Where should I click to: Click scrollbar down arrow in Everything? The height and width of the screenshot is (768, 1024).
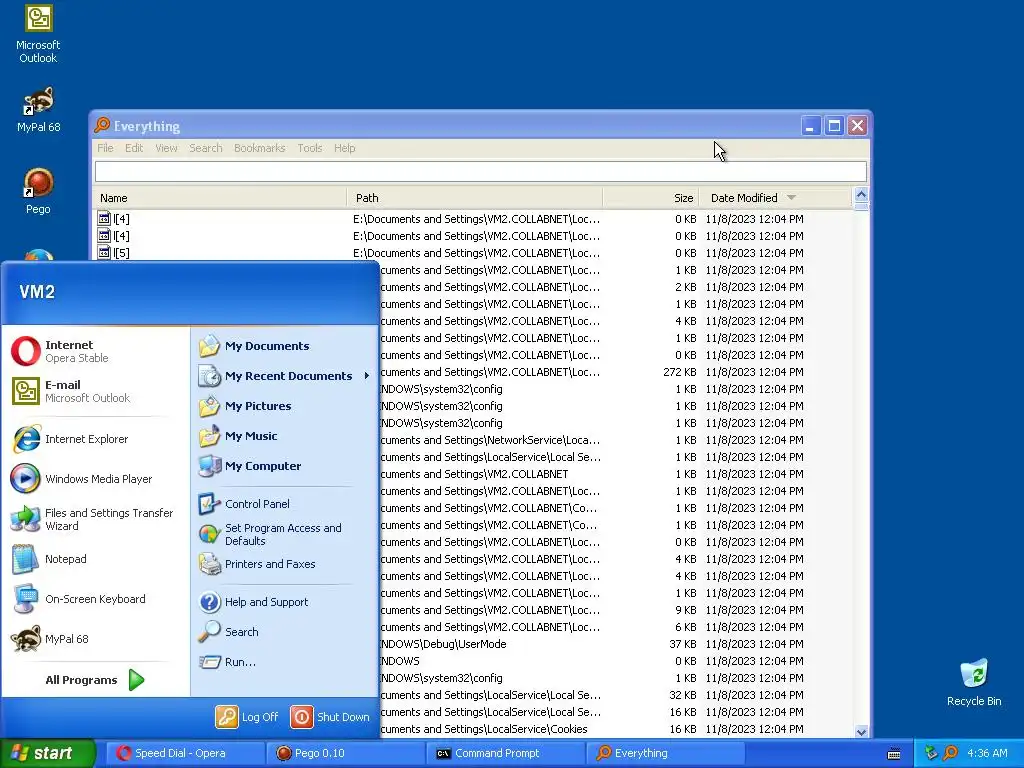pyautogui.click(x=861, y=732)
